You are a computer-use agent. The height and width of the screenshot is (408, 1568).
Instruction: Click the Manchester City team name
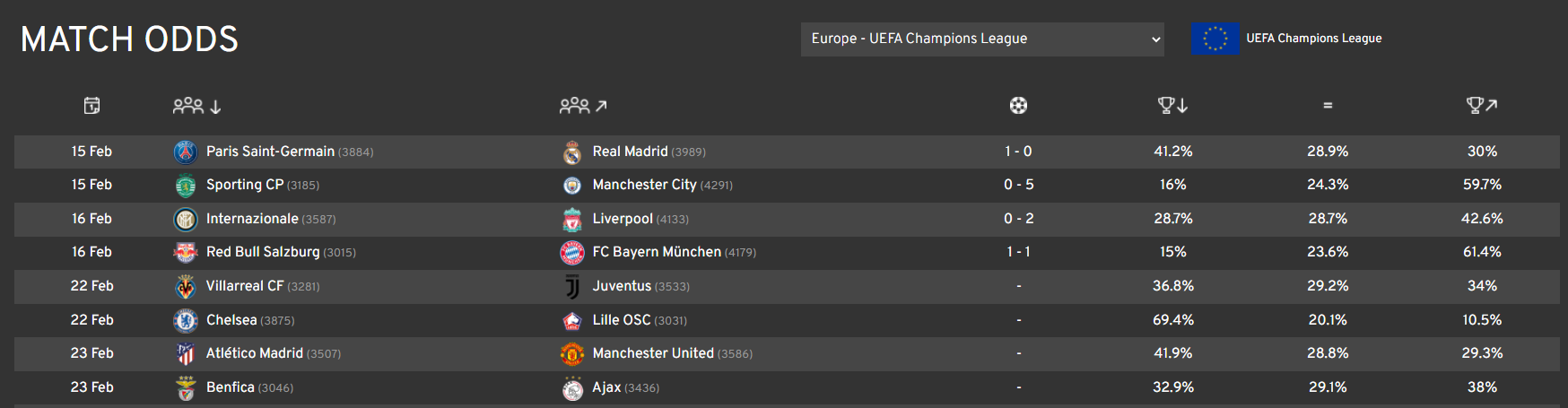point(644,185)
